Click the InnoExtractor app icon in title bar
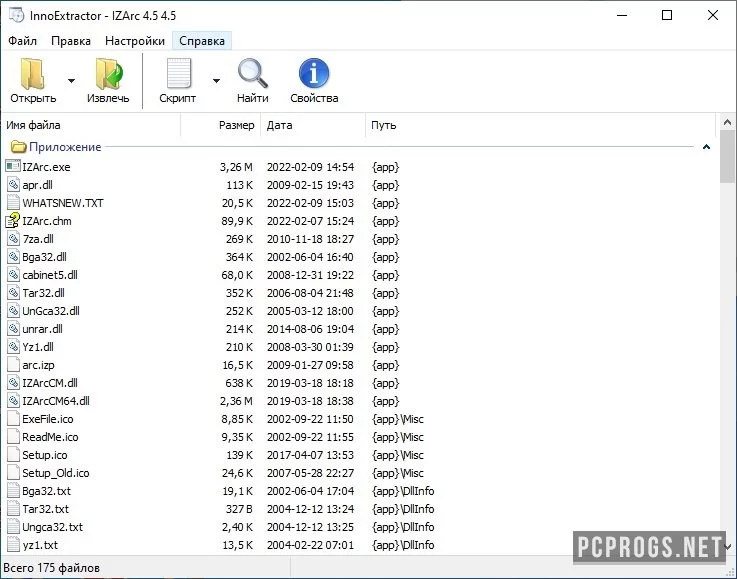The width and height of the screenshot is (737, 579). 16,15
